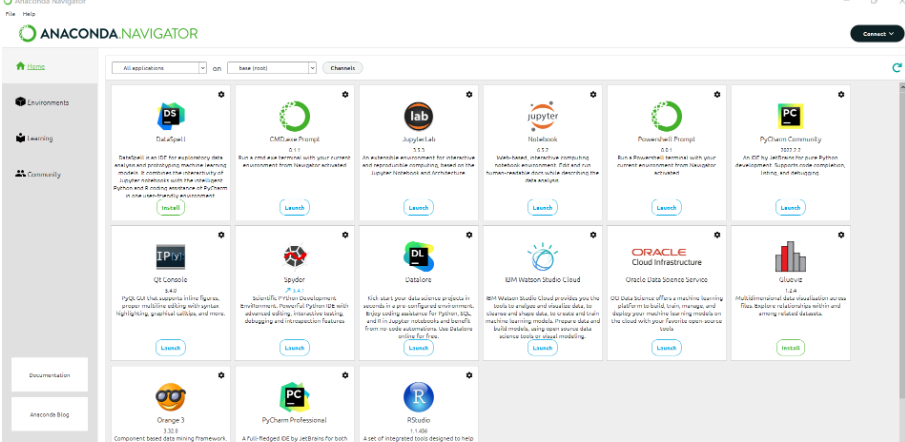Open the Documentation link button
This screenshot has width=905, height=442.
click(x=50, y=375)
